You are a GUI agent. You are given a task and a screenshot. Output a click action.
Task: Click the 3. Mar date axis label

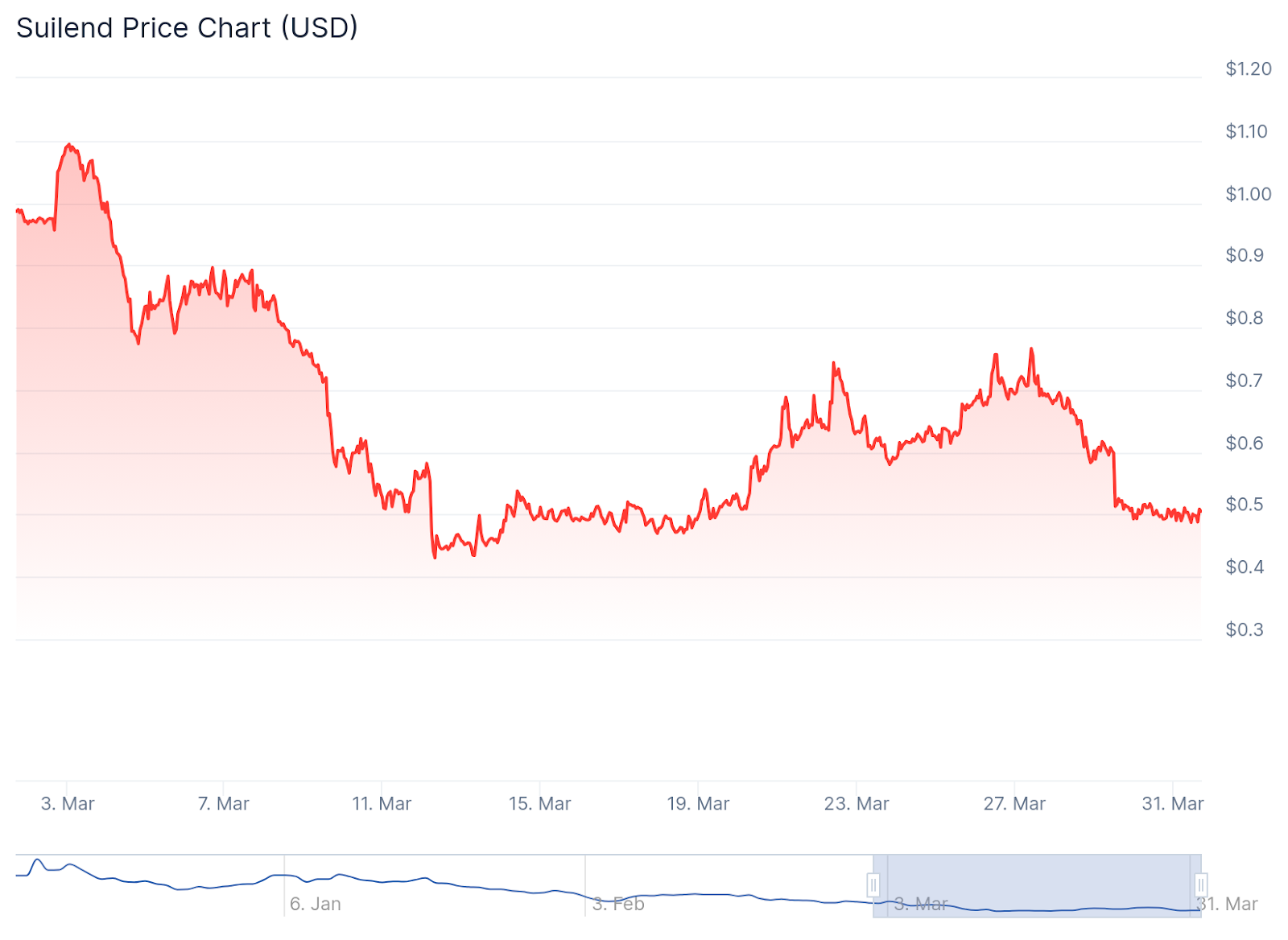pyautogui.click(x=68, y=803)
